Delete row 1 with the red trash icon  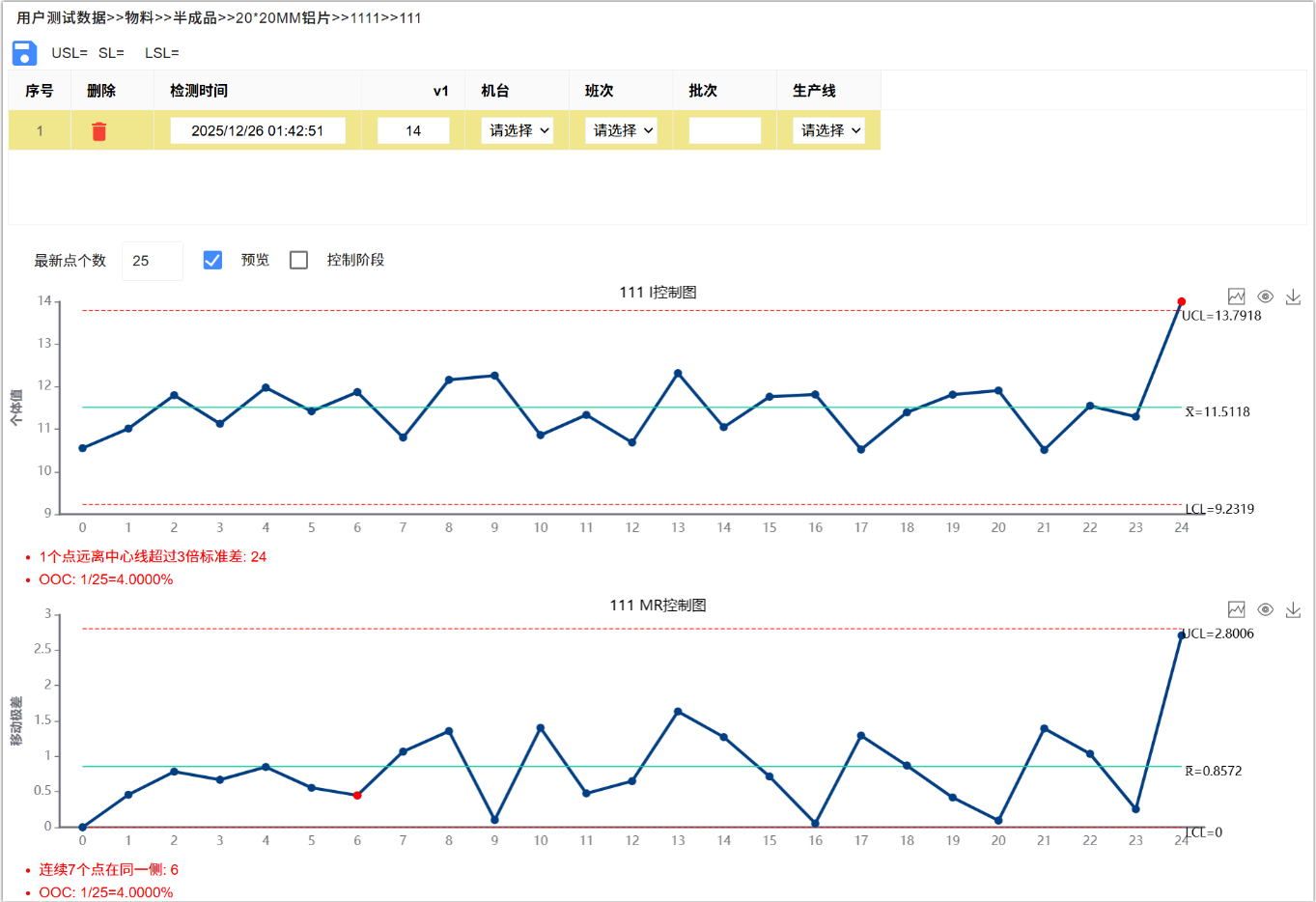98,131
